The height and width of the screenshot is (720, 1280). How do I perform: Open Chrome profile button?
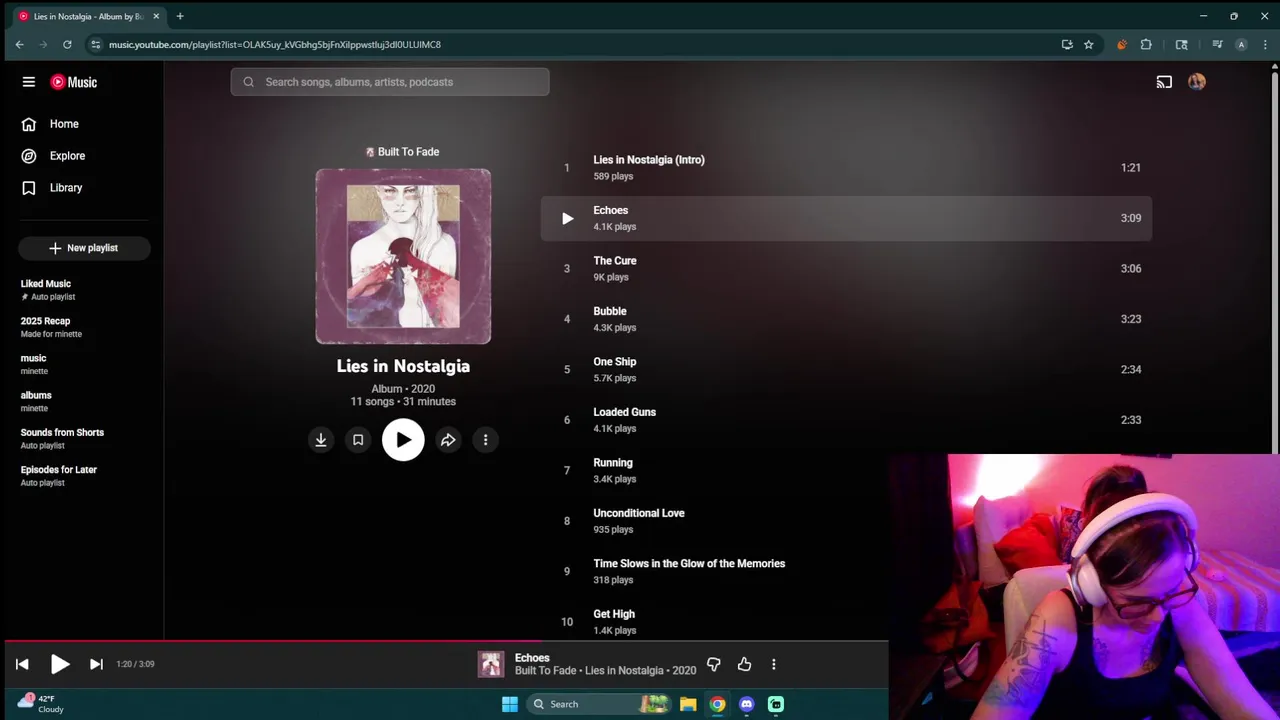1241,44
